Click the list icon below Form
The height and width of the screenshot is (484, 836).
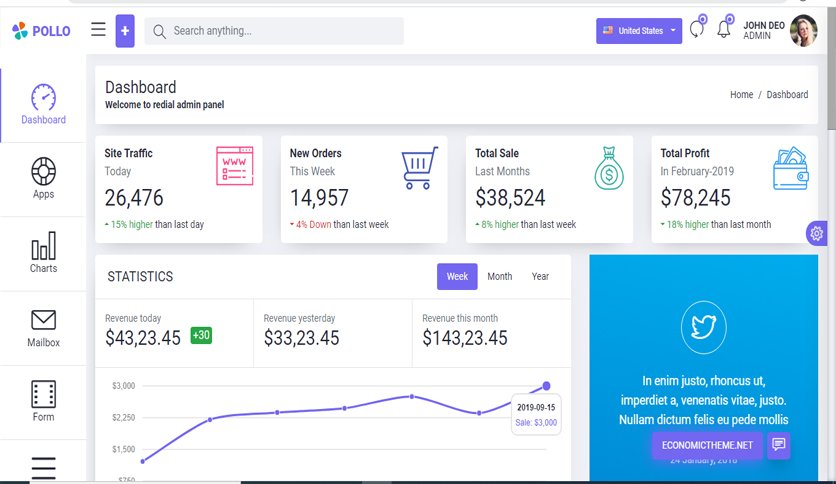pyautogui.click(x=43, y=468)
